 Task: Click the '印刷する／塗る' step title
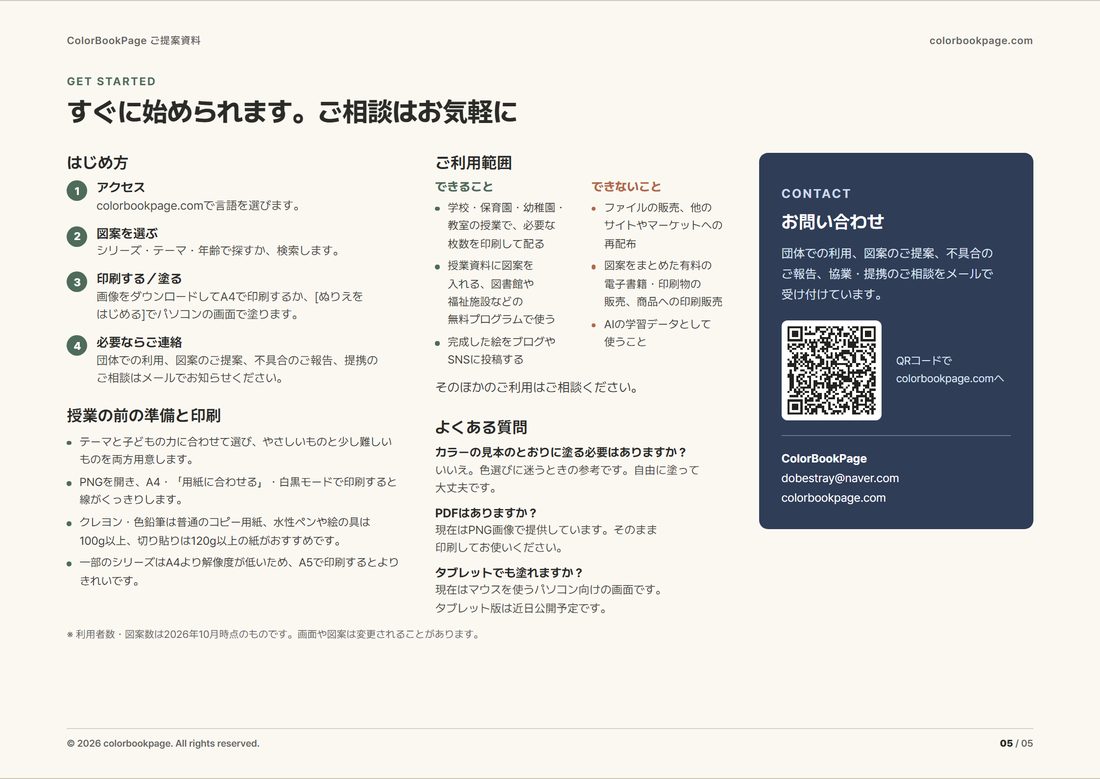coord(139,279)
